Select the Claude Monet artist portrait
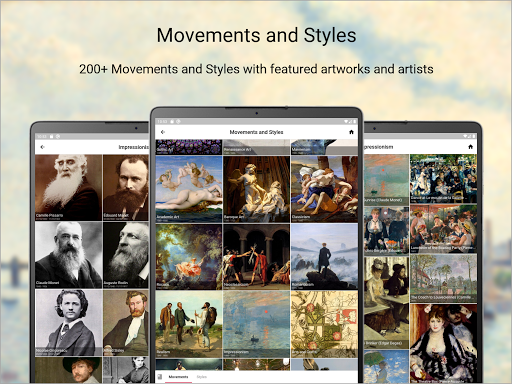The image size is (512, 384). click(x=68, y=255)
